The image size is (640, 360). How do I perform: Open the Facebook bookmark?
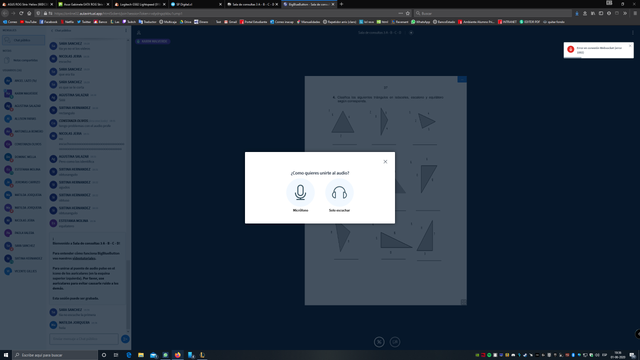tap(49, 22)
